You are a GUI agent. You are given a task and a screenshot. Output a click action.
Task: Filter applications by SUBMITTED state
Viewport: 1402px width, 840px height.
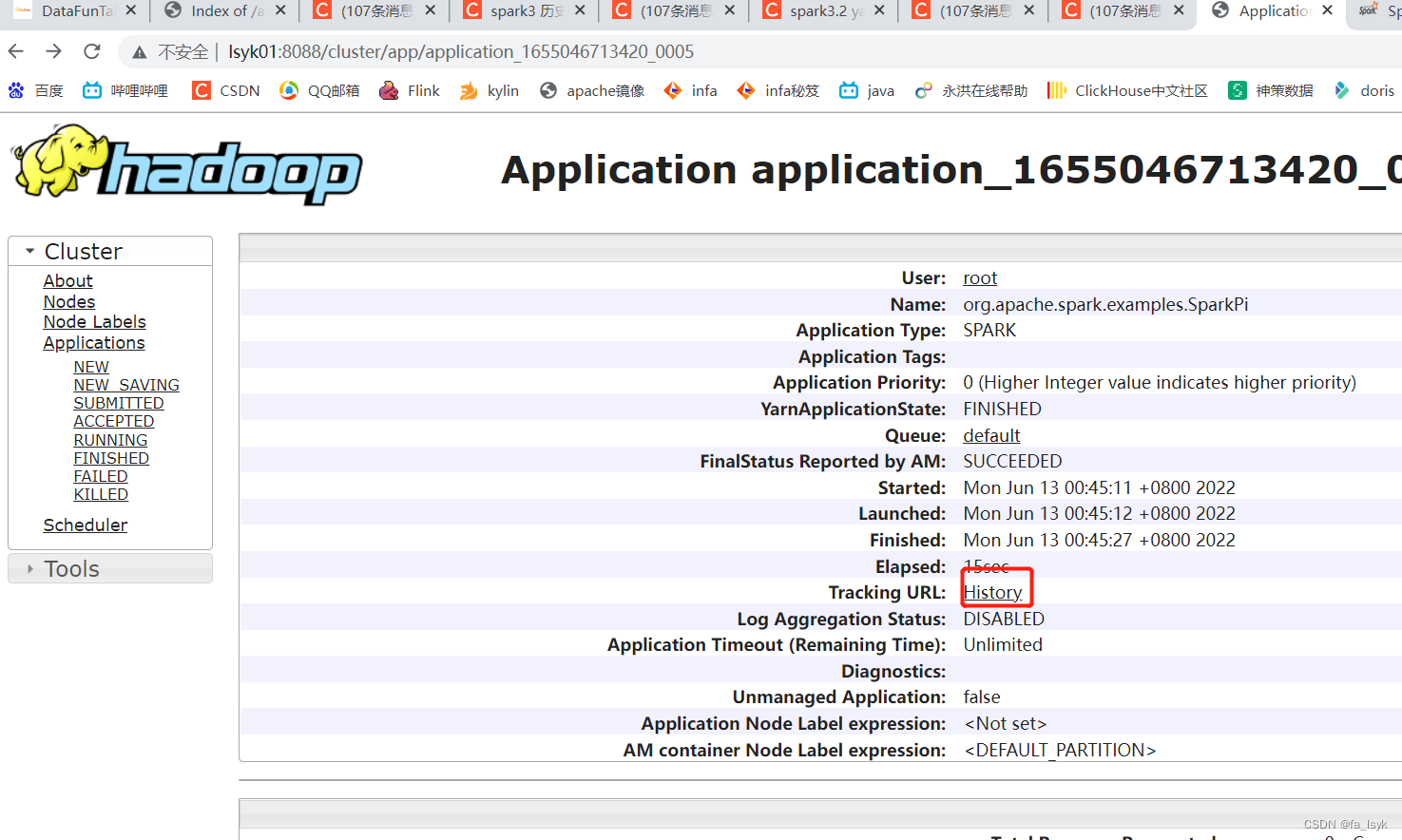(119, 403)
